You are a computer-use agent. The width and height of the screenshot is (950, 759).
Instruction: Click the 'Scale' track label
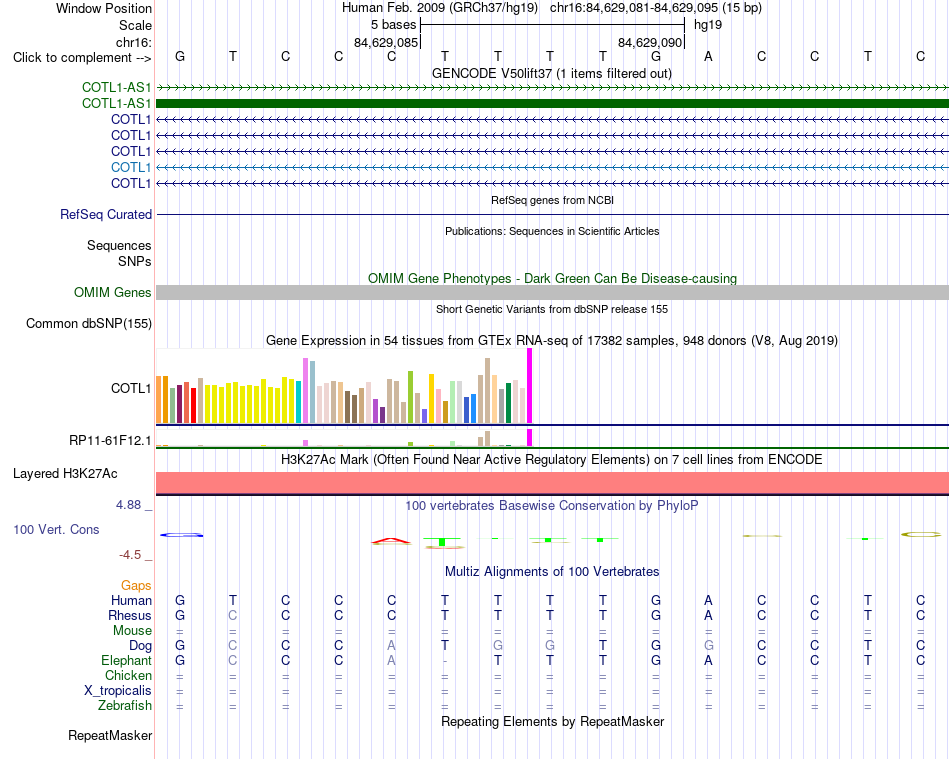(x=135, y=25)
